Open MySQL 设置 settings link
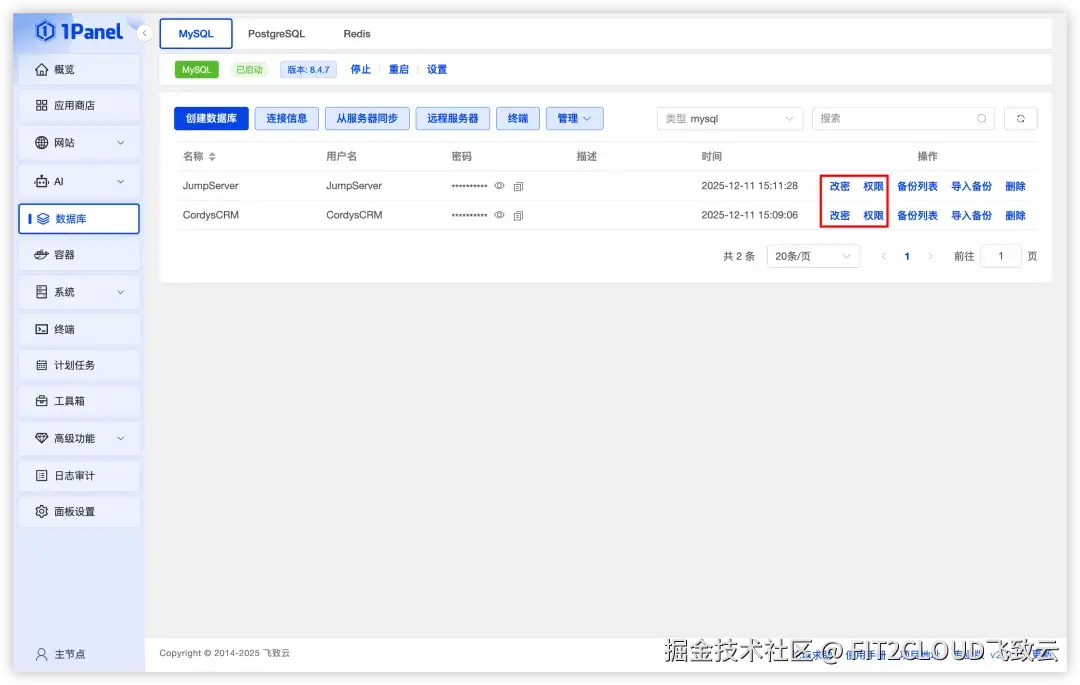Viewport: 1080px width, 685px height. click(437, 70)
